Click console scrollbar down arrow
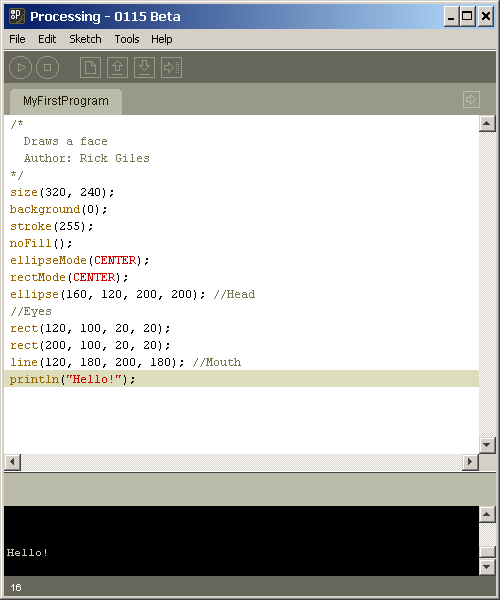This screenshot has width=500, height=600. tap(487, 567)
